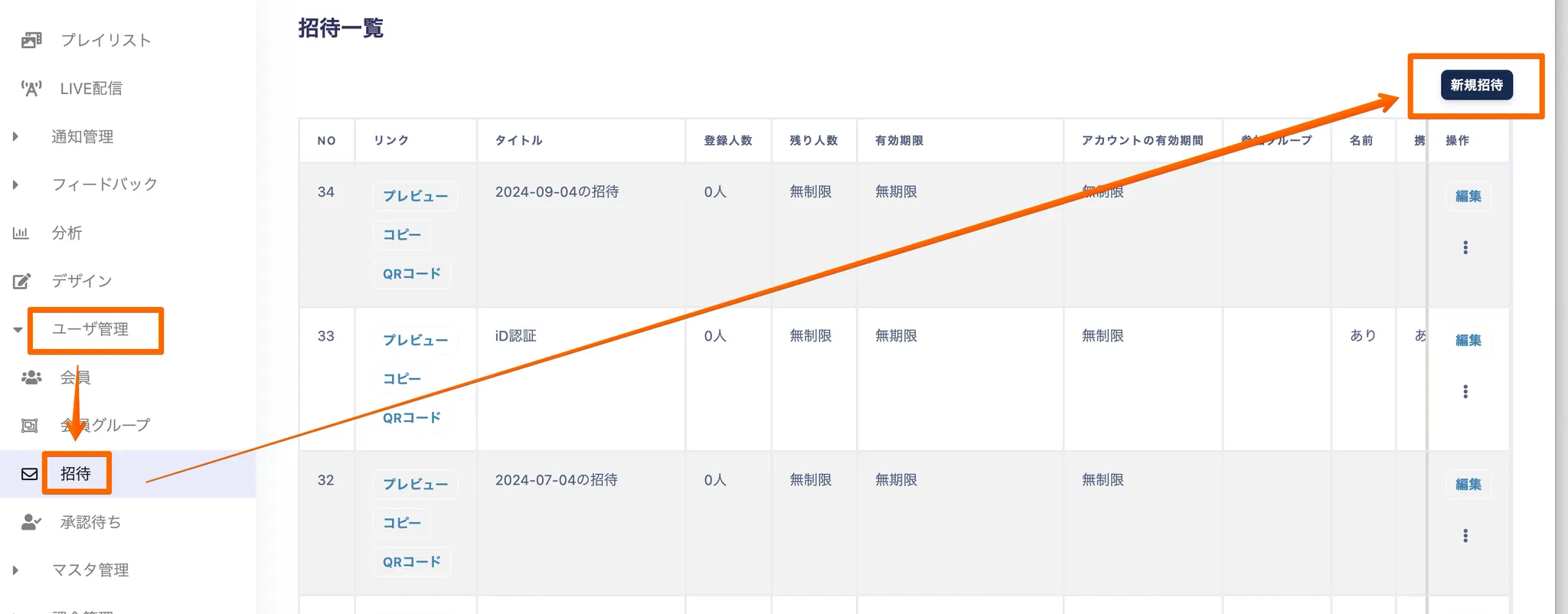1568x614 pixels.
Task: Expand the マスタ管理 menu arrow
Action: [x=15, y=570]
